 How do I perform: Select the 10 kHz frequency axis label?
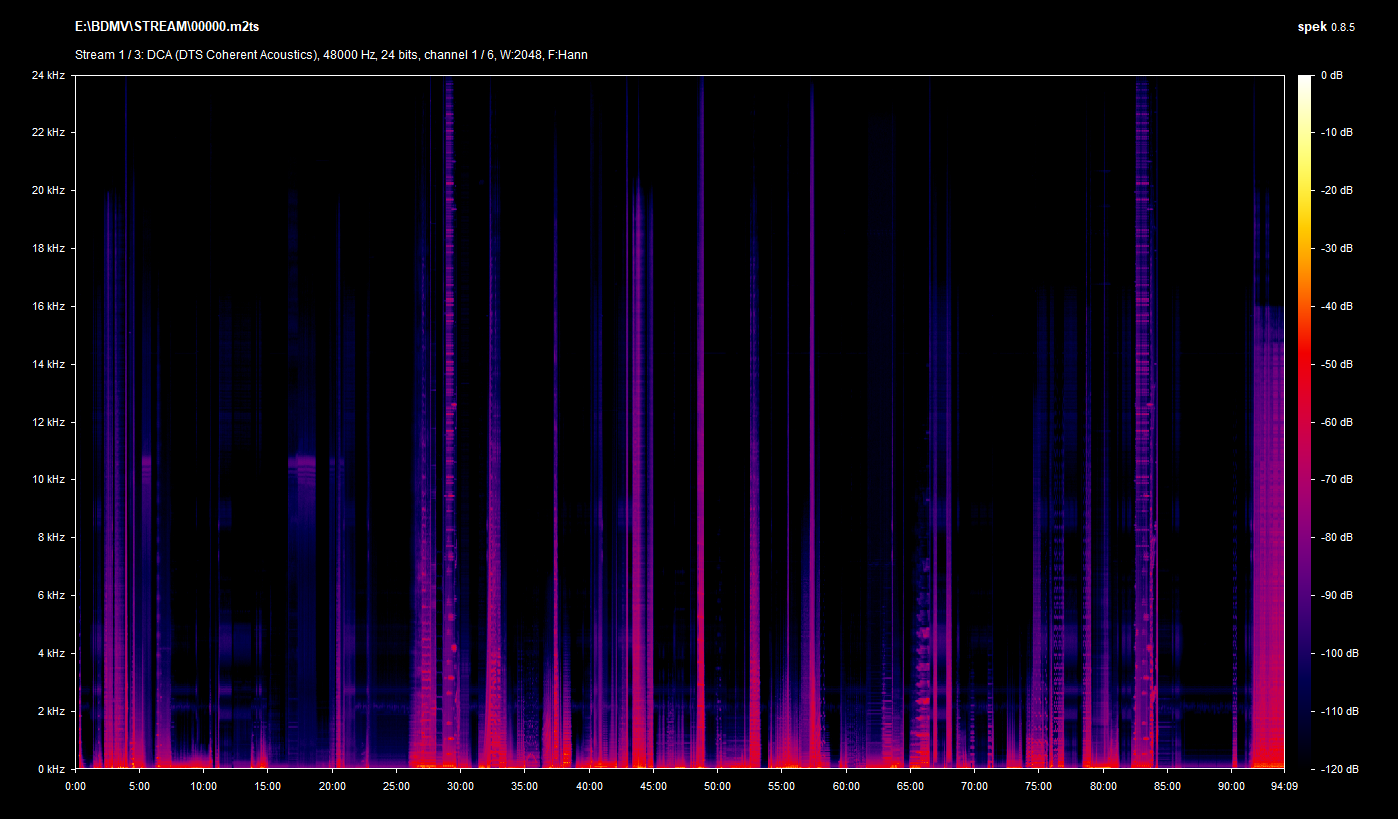tap(48, 480)
